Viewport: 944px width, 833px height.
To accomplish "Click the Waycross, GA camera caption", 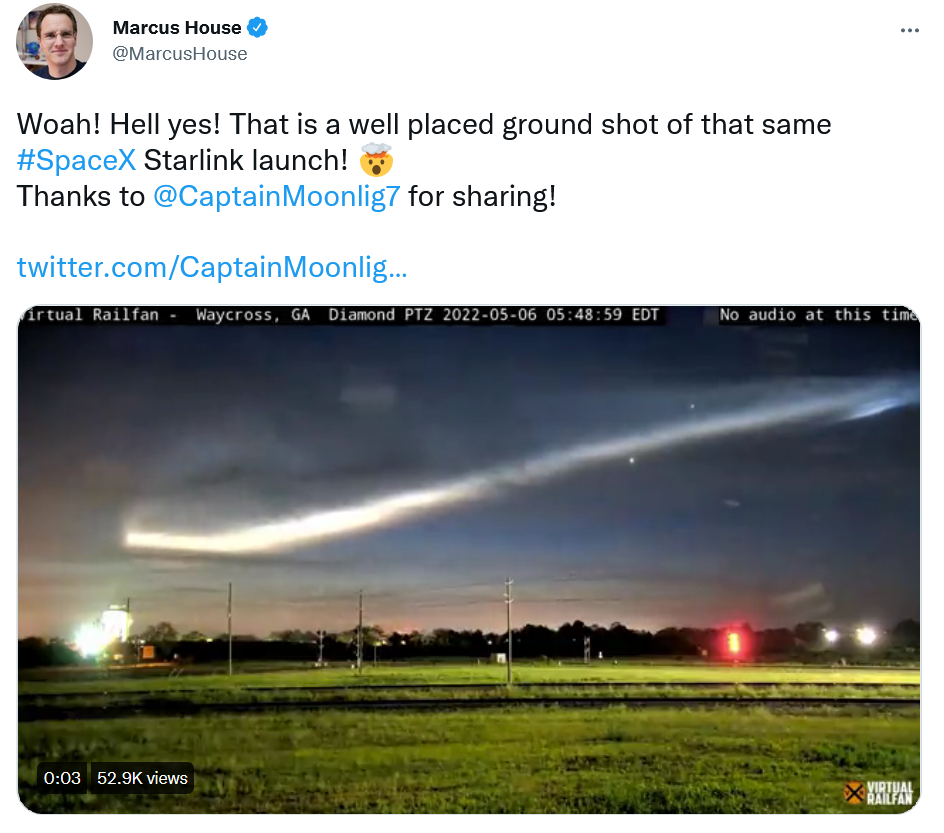I will click(253, 315).
